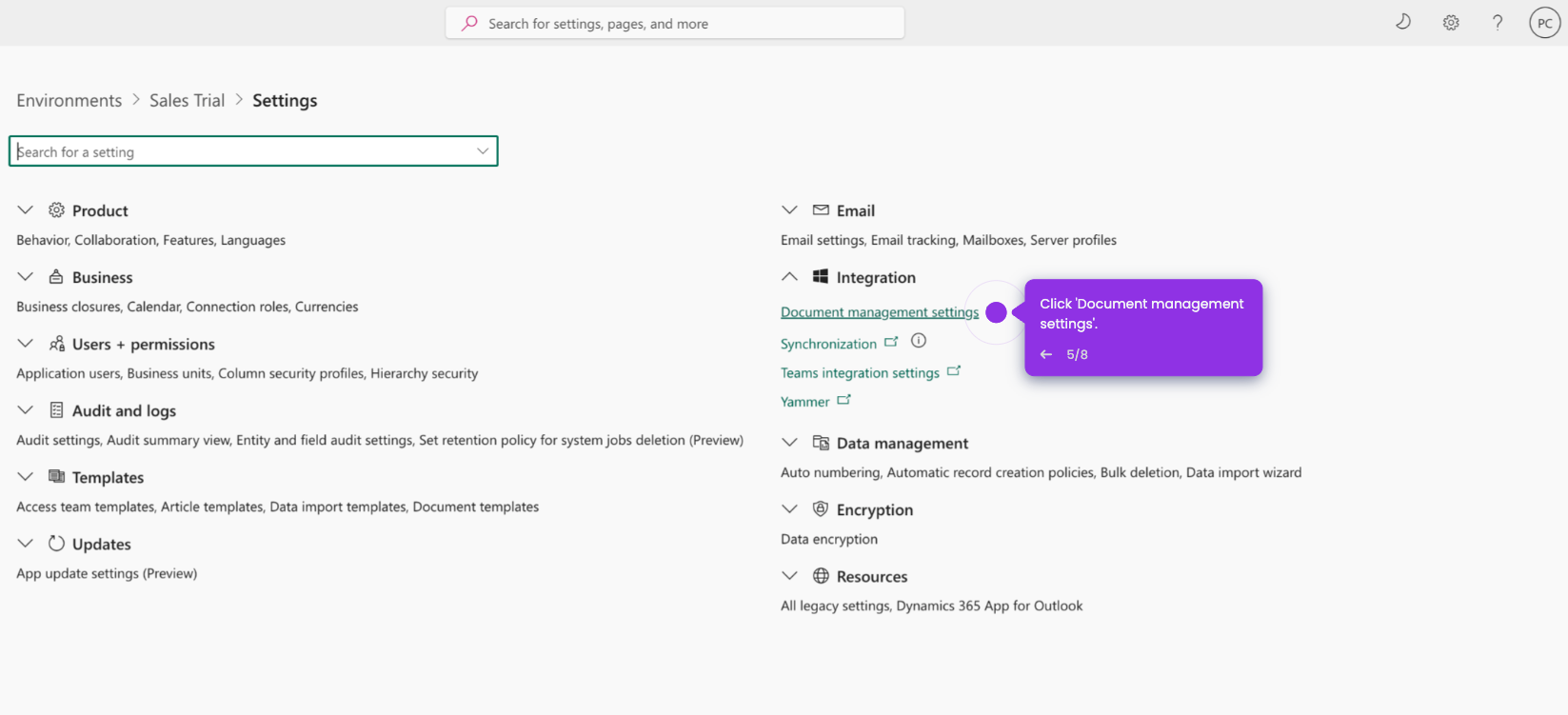The height and width of the screenshot is (715, 1568).
Task: Open Teams integration settings link
Action: pyautogui.click(x=860, y=373)
